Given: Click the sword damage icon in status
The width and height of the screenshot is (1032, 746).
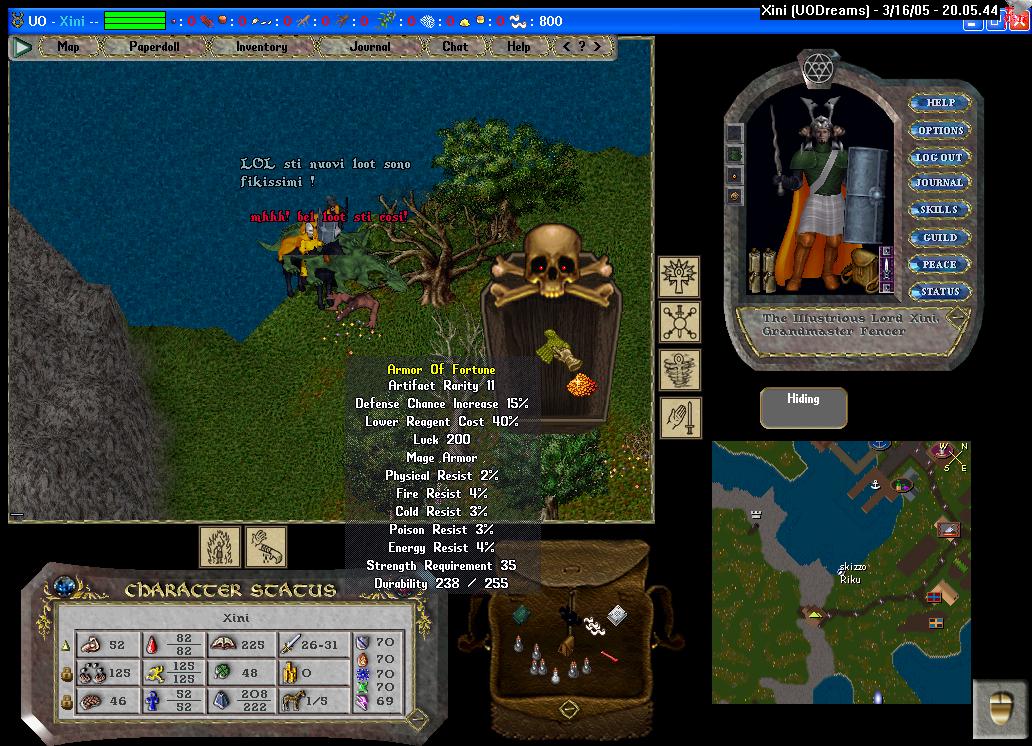Looking at the screenshot, I should [x=290, y=644].
